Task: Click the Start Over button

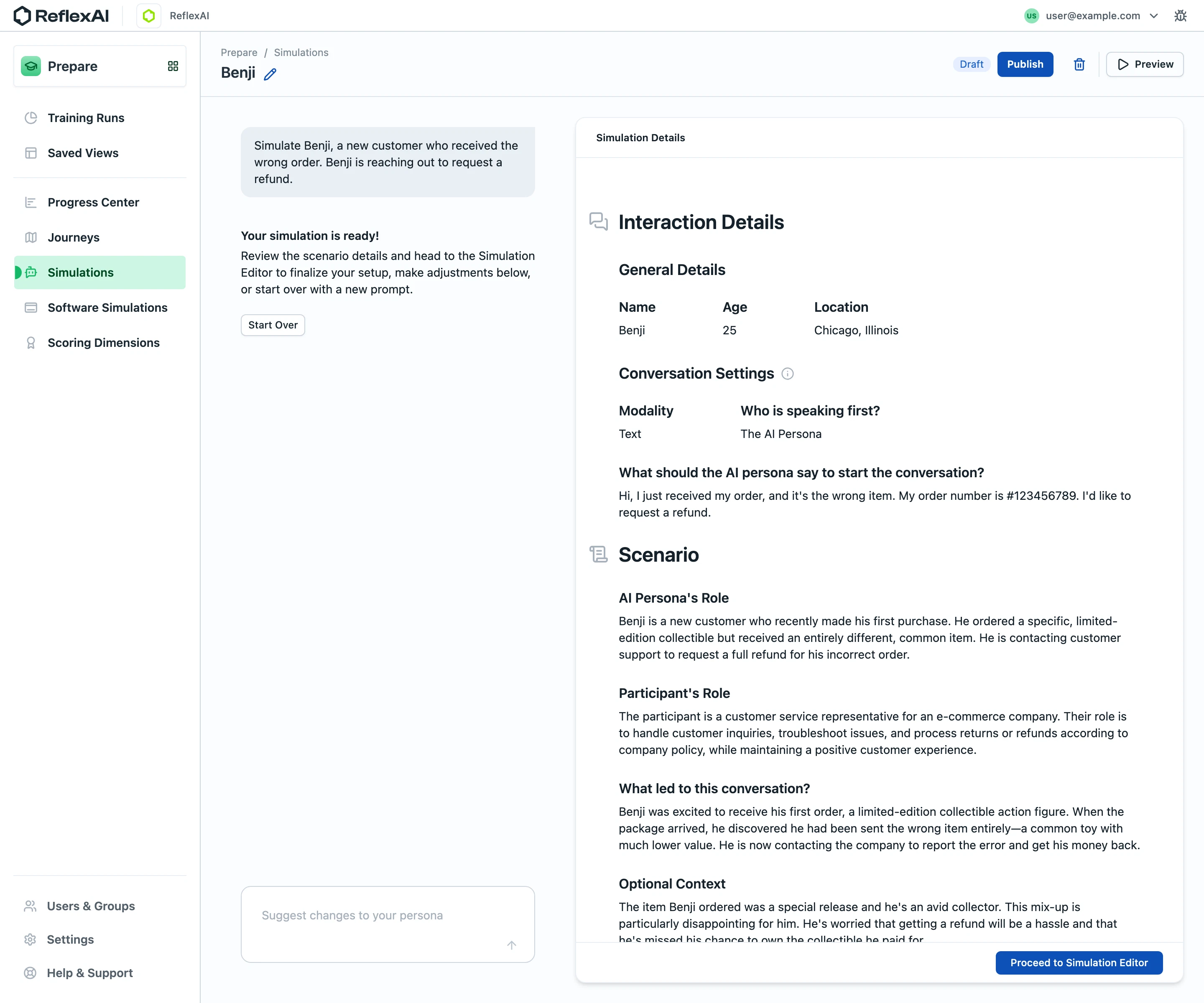Action: [273, 325]
